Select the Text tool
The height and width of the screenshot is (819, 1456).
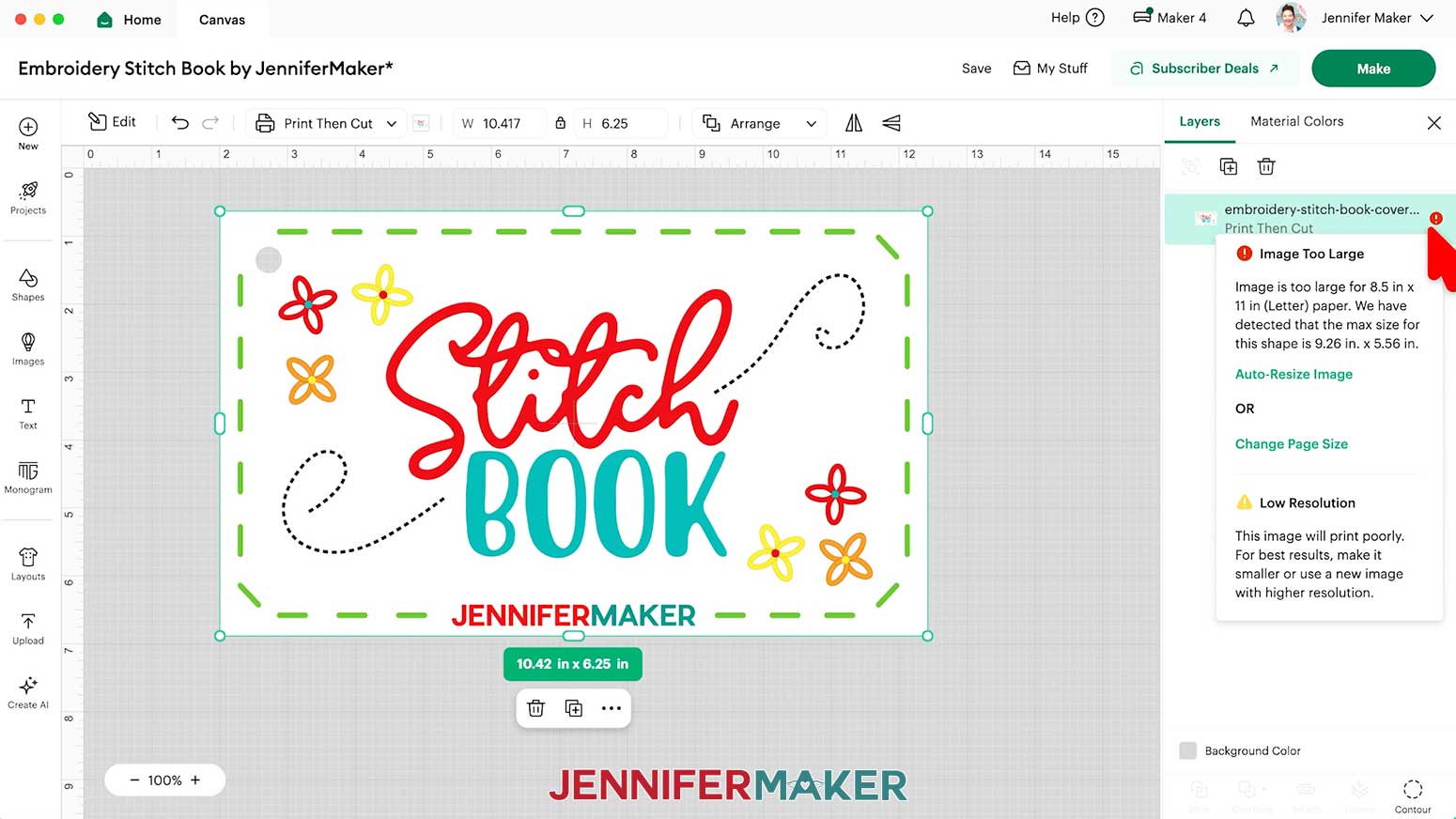[28, 413]
